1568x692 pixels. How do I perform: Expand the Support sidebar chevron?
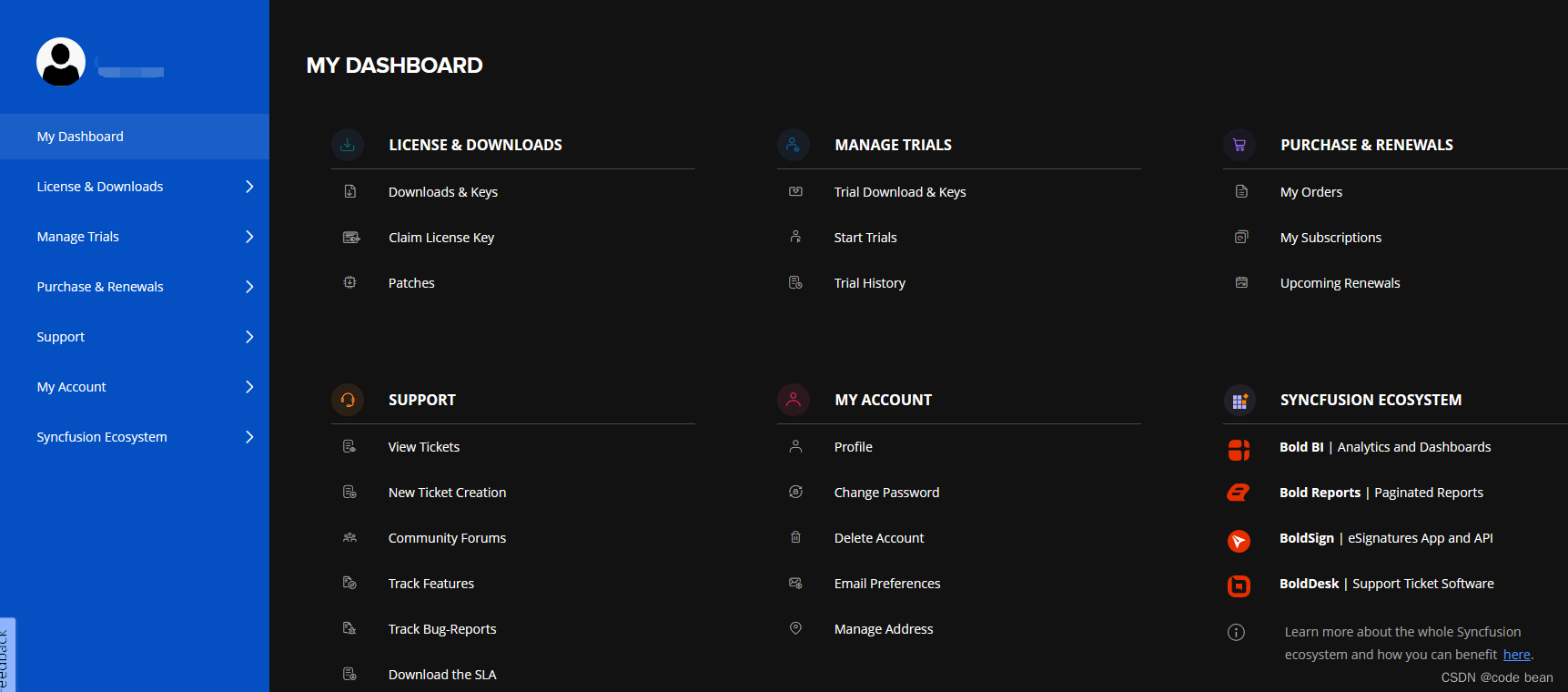point(249,337)
